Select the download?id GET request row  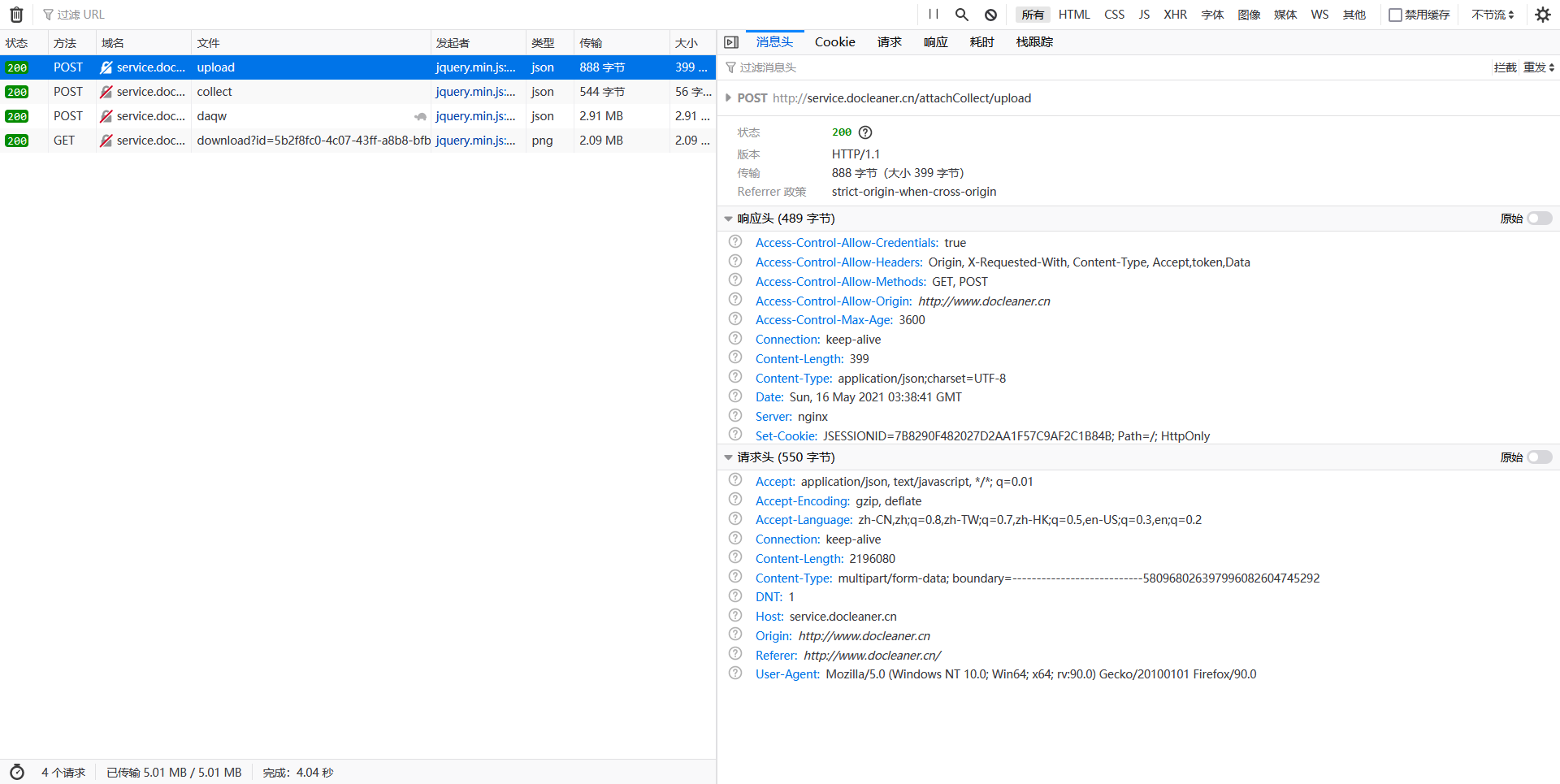(x=357, y=141)
